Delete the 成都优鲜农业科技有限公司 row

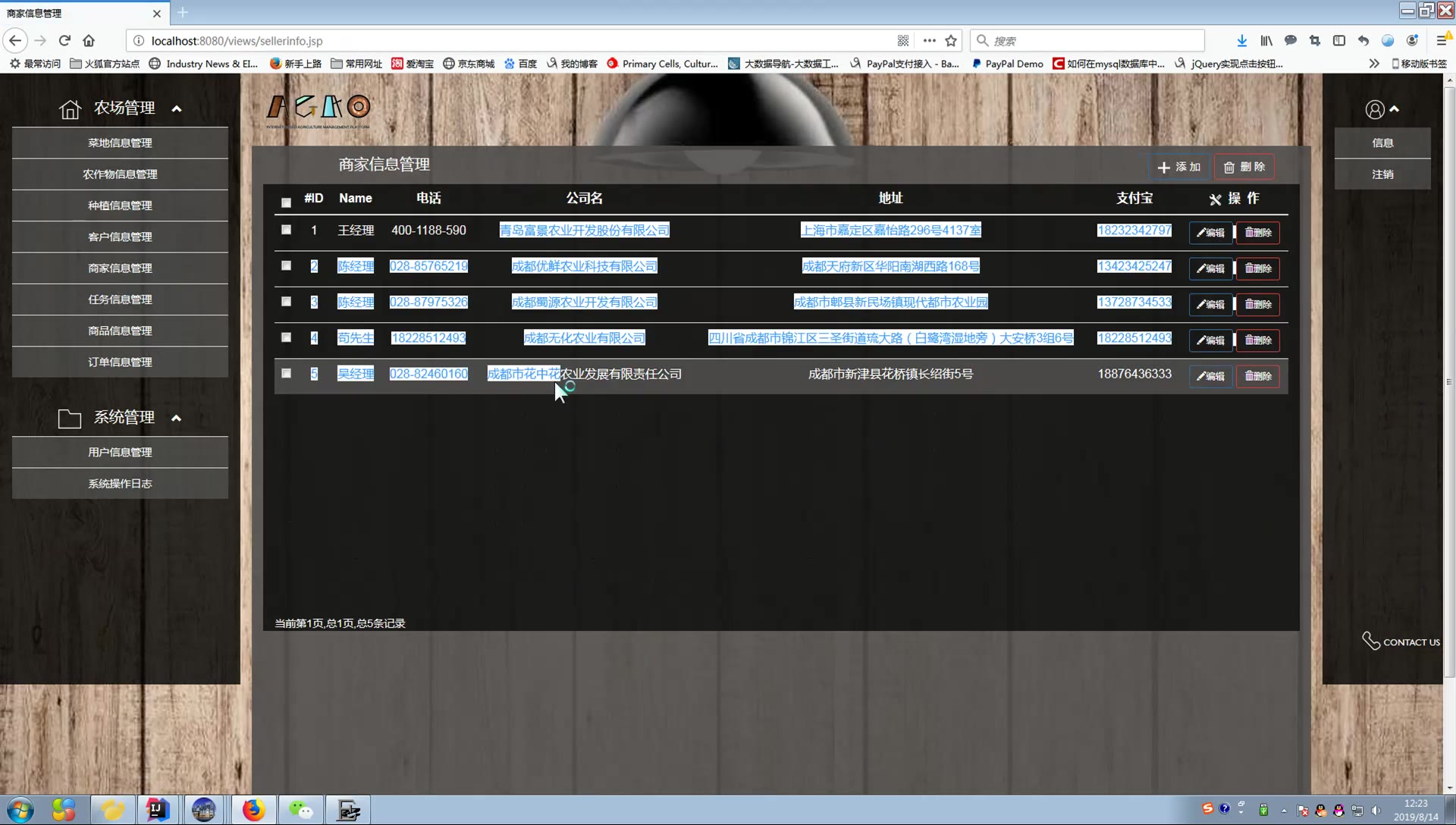tap(1258, 268)
